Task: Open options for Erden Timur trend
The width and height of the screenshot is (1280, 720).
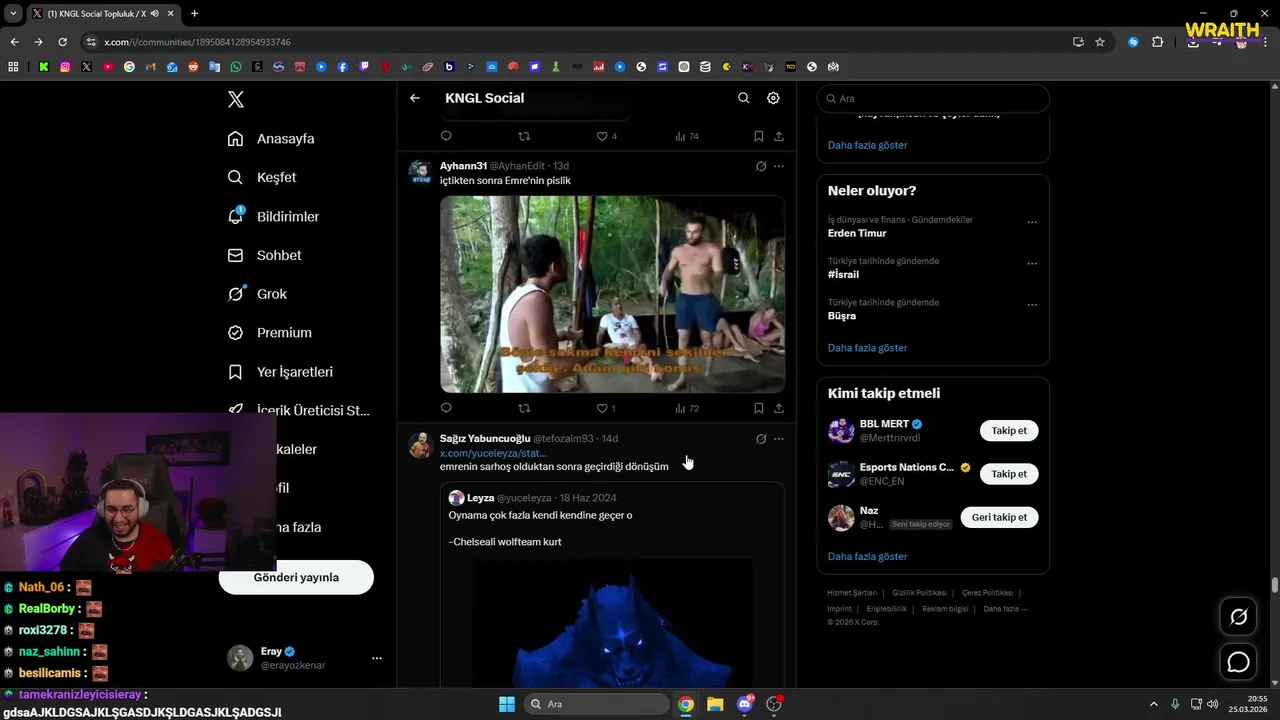Action: click(x=1032, y=223)
